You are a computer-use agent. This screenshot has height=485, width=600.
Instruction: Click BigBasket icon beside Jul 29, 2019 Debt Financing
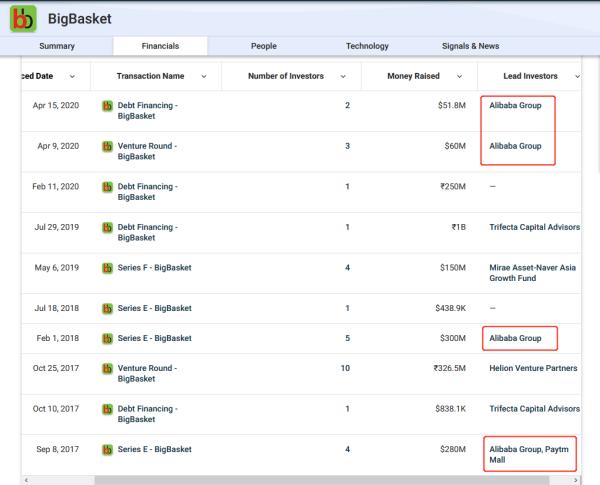click(x=107, y=227)
